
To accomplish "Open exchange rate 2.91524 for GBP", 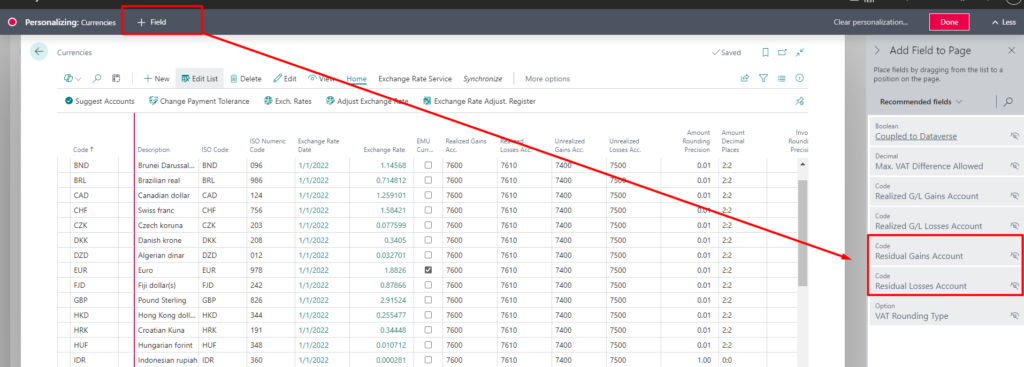I will point(393,300).
